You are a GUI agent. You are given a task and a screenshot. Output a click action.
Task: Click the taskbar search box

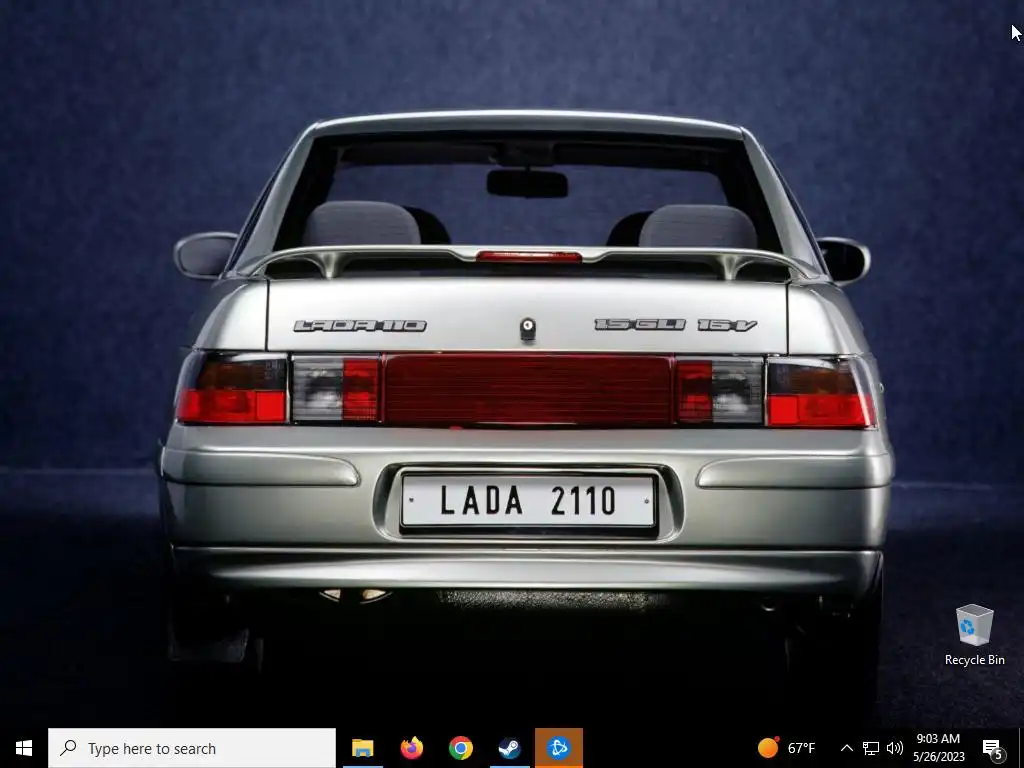pos(191,748)
